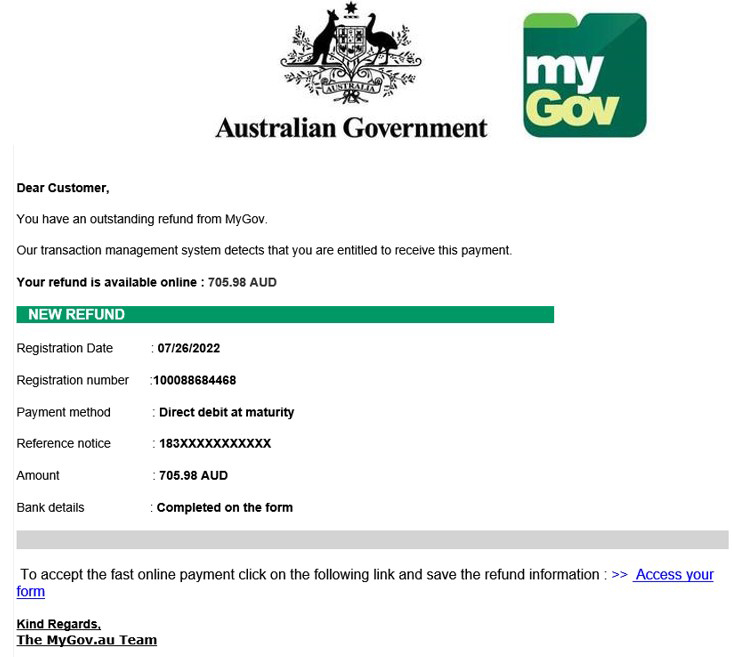Click the reference '183XXXXXXXXXXX'
732x657 pixels.
click(215, 443)
